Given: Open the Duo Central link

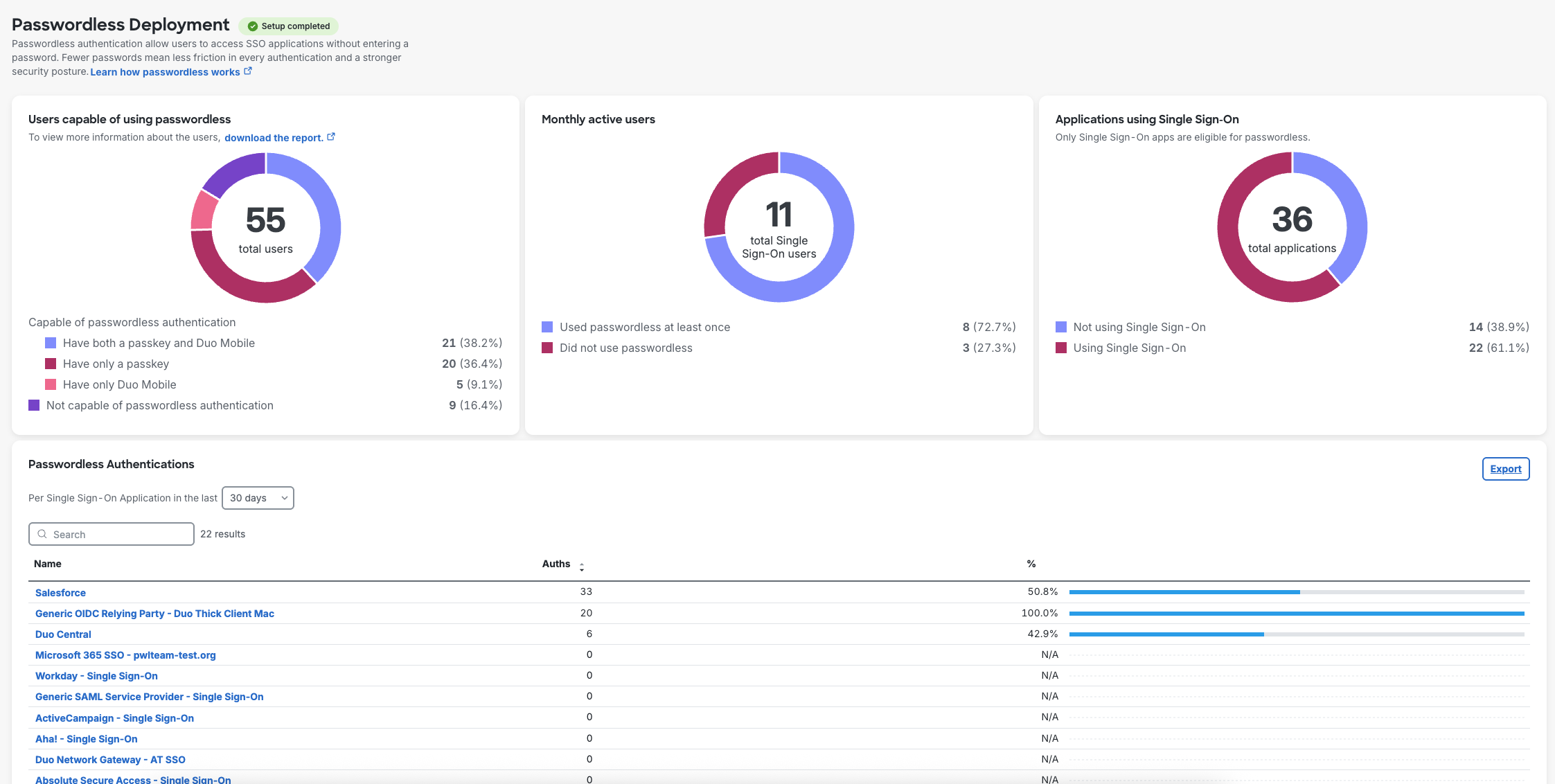Looking at the screenshot, I should click(x=63, y=634).
